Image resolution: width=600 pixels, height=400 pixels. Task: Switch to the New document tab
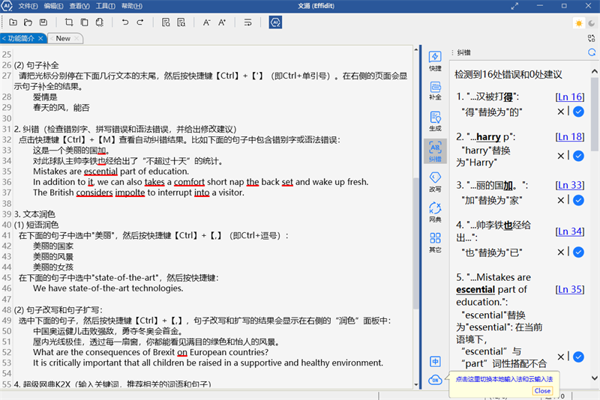(x=63, y=38)
